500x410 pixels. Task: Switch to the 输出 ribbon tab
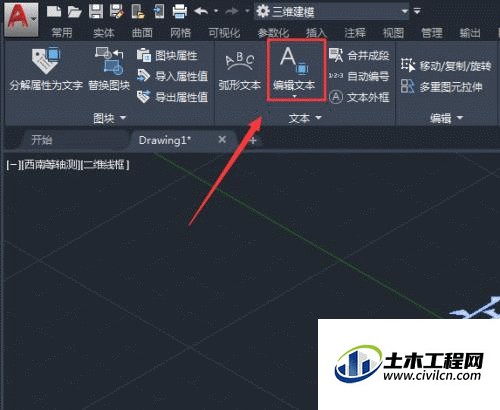(470, 33)
